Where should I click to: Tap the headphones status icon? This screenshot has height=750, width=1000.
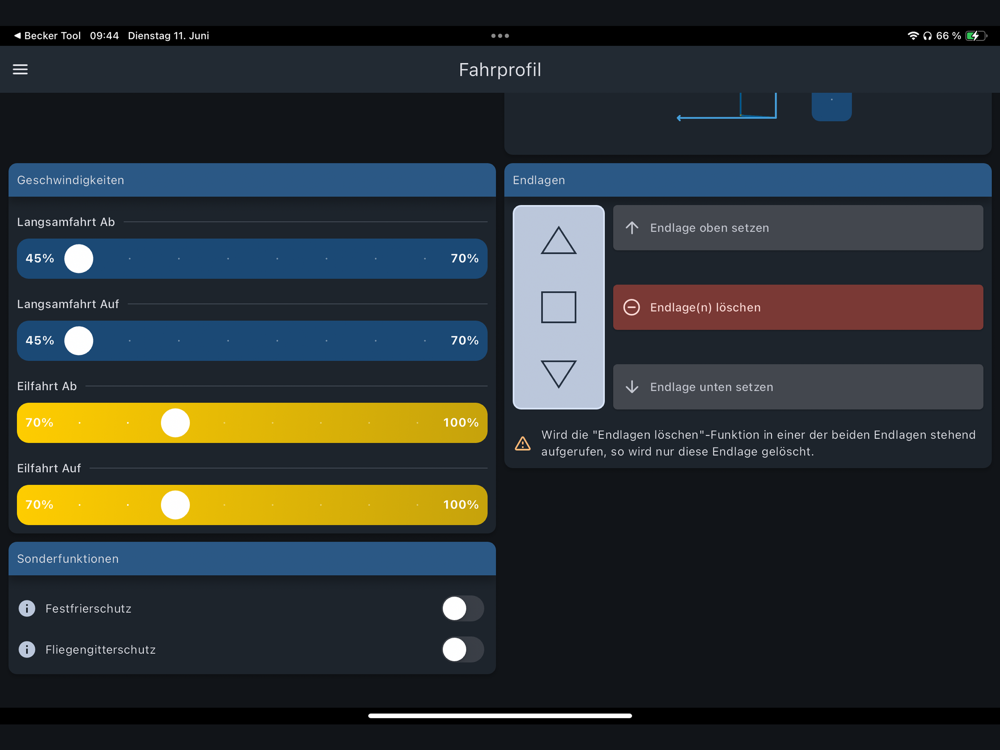(927, 36)
